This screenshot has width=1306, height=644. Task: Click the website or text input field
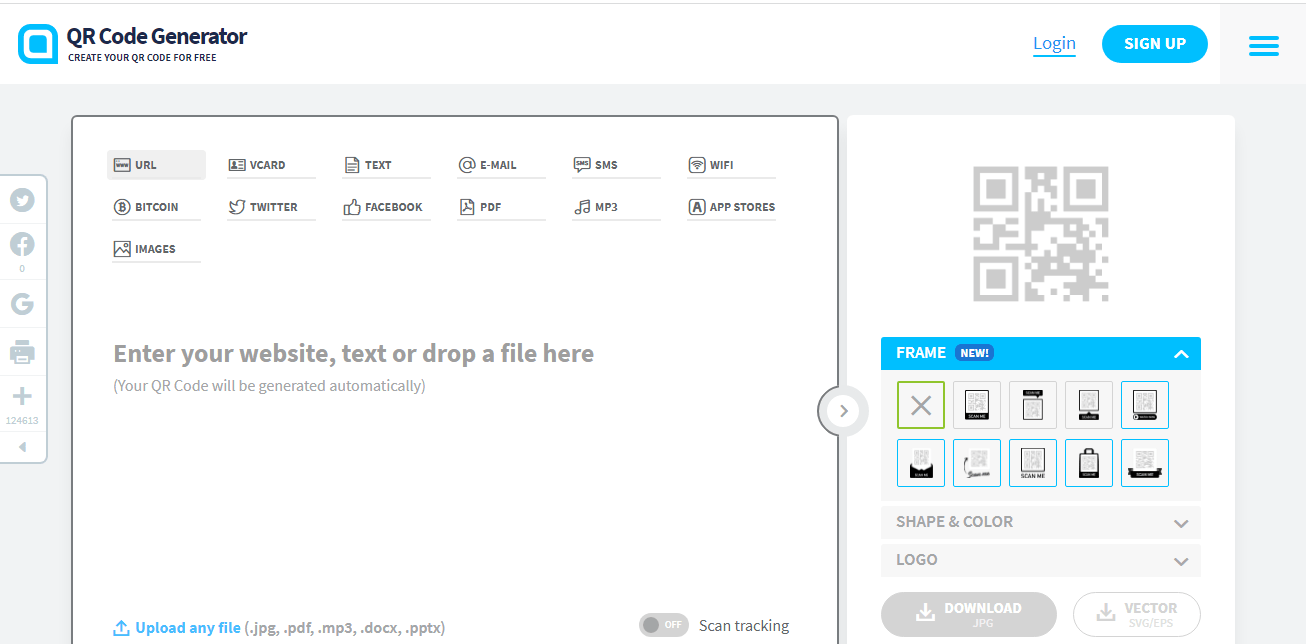tap(353, 353)
